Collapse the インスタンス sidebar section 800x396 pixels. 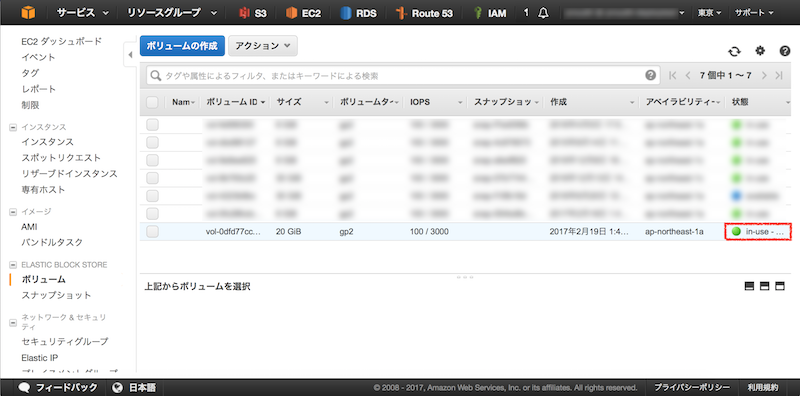click(13, 127)
